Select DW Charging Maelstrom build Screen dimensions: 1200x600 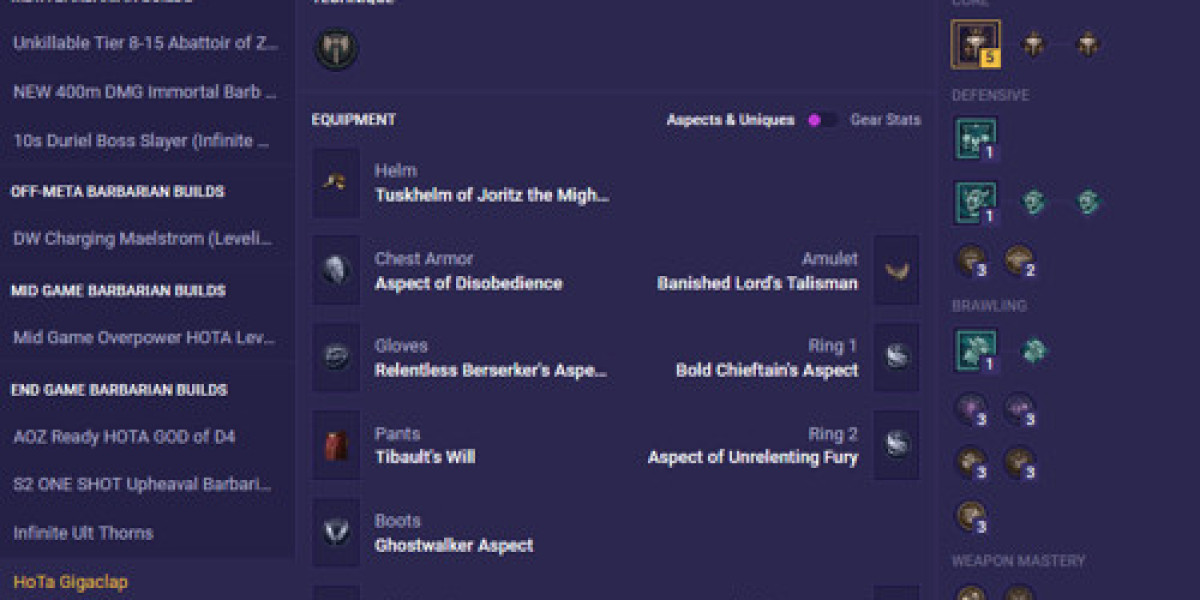point(142,238)
